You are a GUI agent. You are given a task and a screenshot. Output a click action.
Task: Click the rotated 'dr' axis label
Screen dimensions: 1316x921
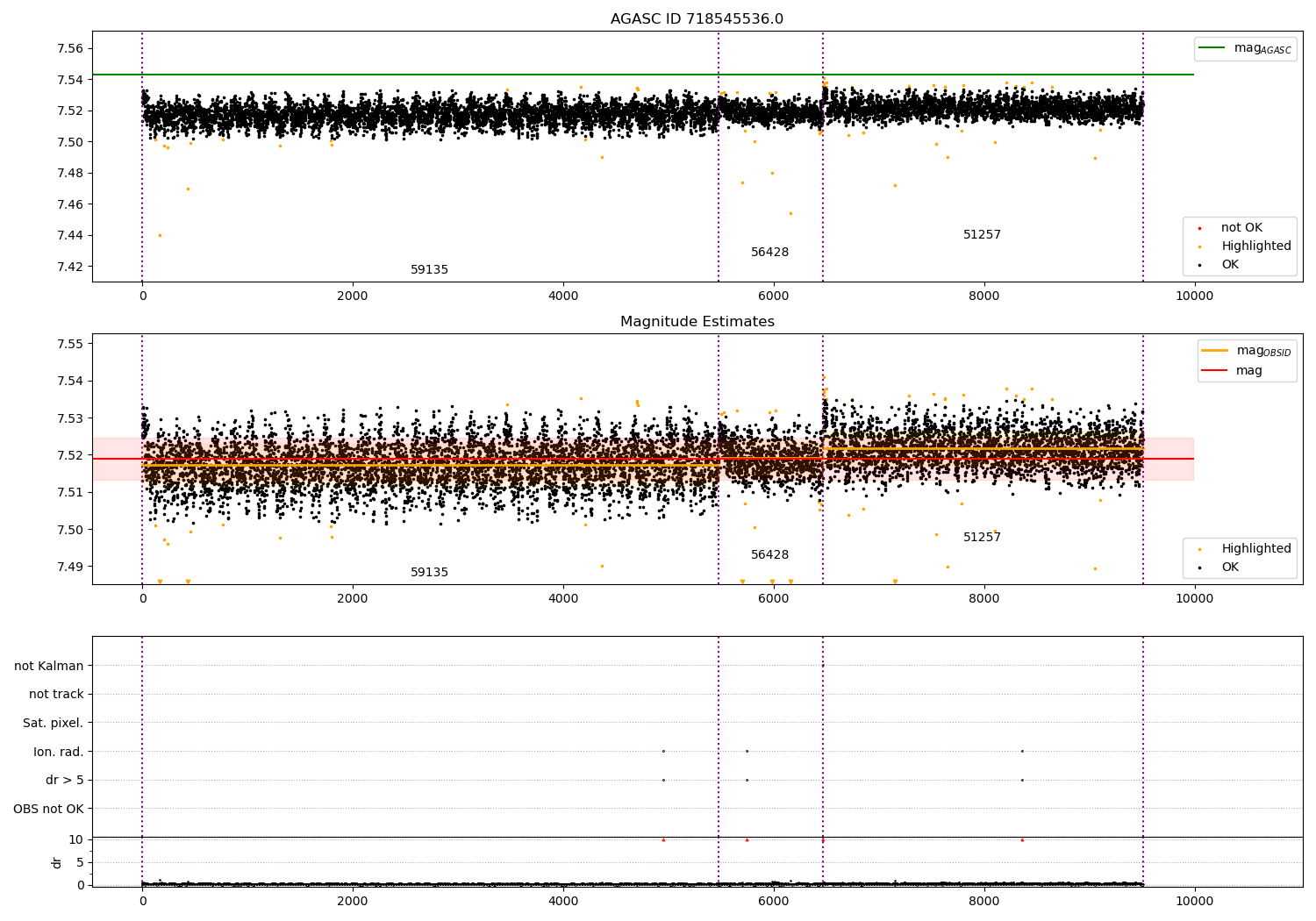pyautogui.click(x=57, y=863)
